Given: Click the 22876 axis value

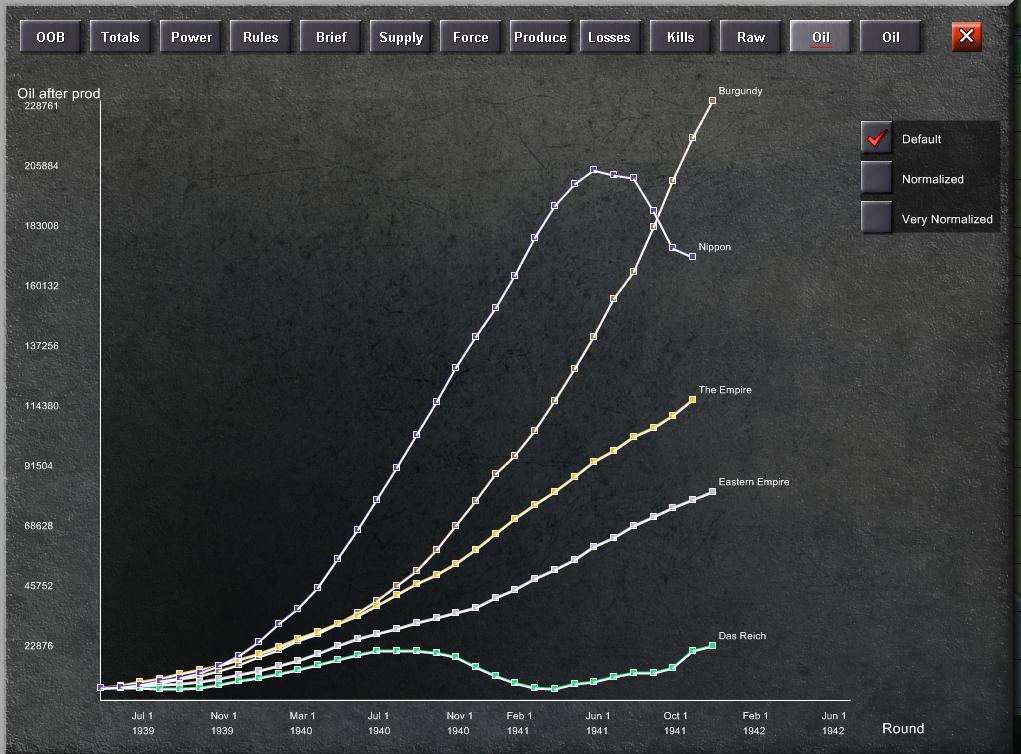Looking at the screenshot, I should click(x=38, y=645).
